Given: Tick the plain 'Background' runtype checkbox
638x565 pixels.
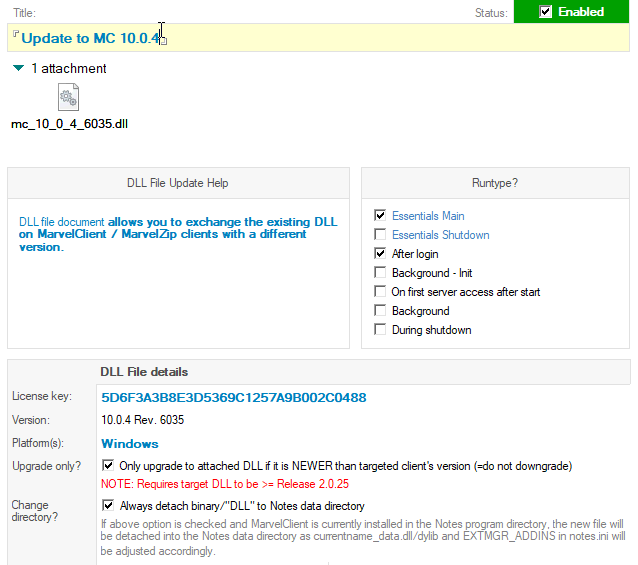Looking at the screenshot, I should pyautogui.click(x=380, y=310).
